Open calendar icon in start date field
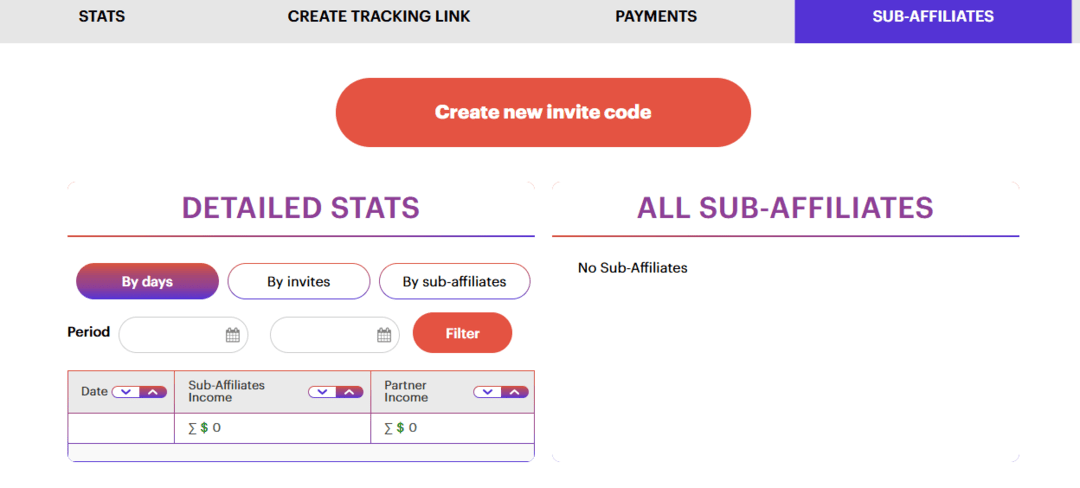Viewport: 1080px width, 488px height. coord(232,335)
